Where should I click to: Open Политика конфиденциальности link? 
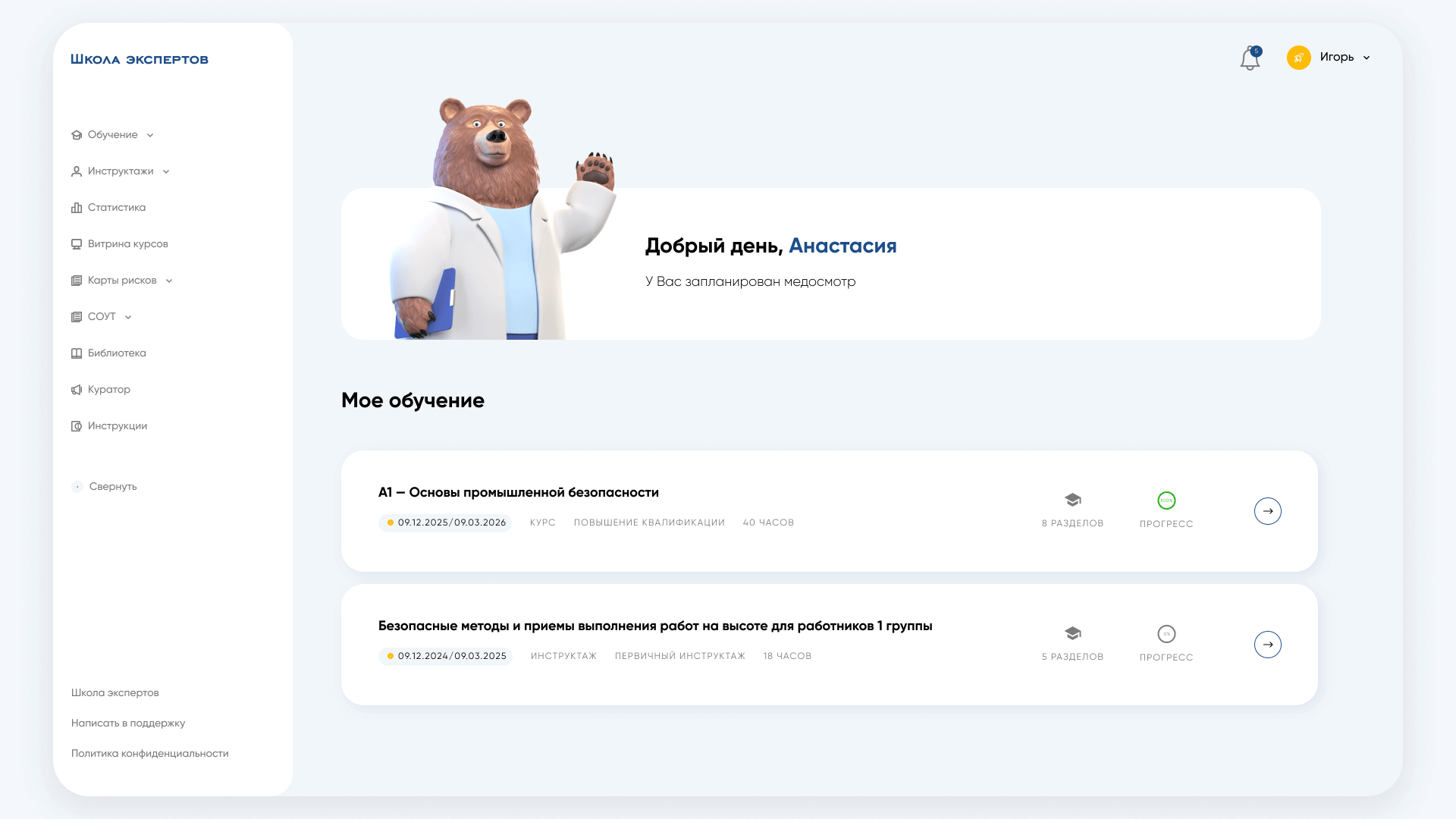150,754
